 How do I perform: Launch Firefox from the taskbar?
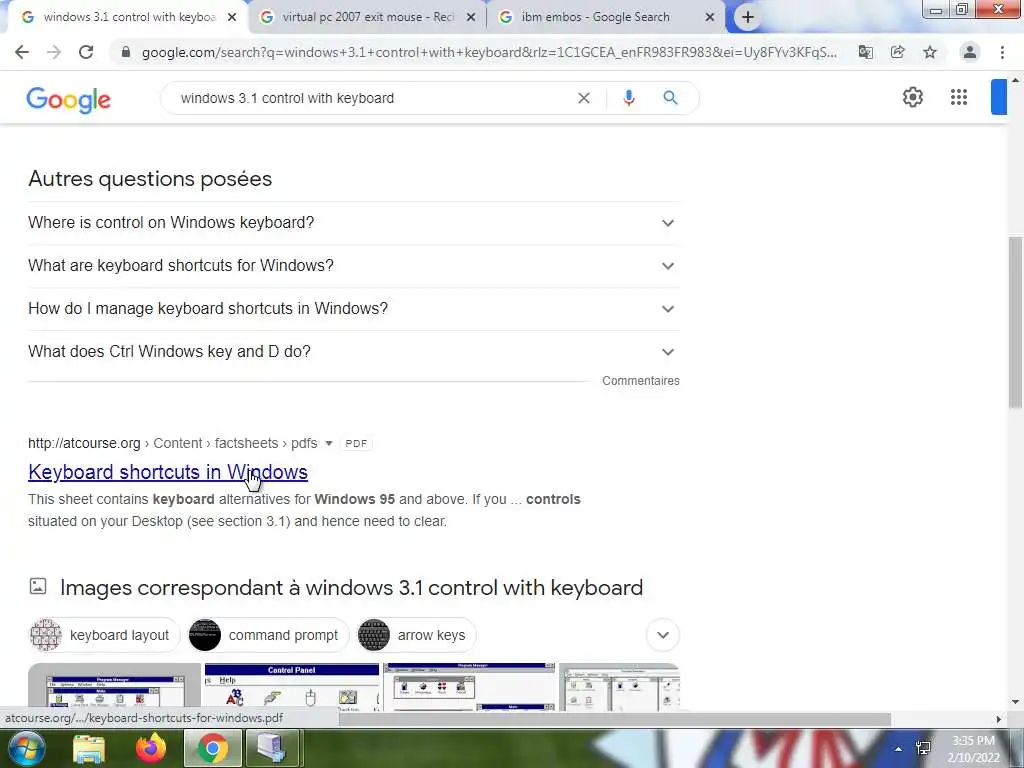[x=151, y=748]
